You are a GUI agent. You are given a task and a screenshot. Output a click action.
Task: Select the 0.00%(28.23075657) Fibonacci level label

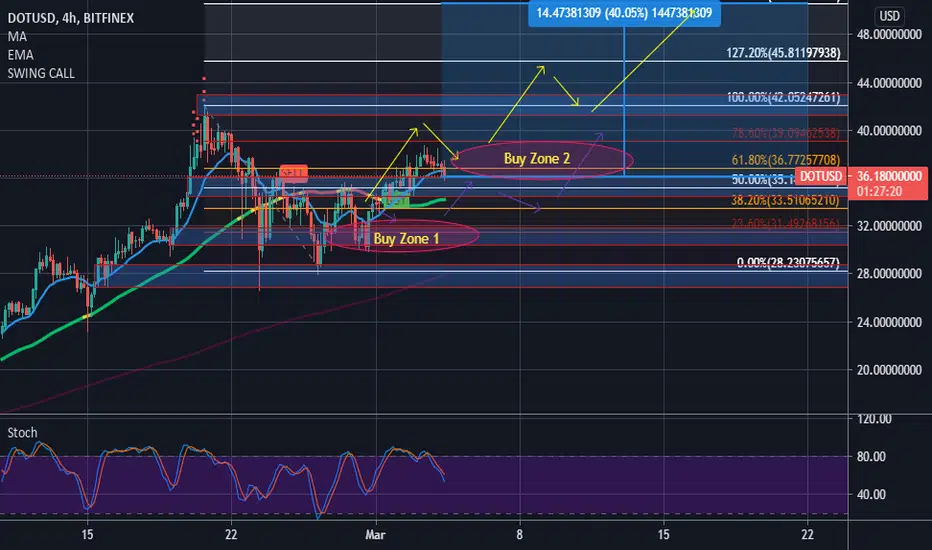pyautogui.click(x=788, y=263)
